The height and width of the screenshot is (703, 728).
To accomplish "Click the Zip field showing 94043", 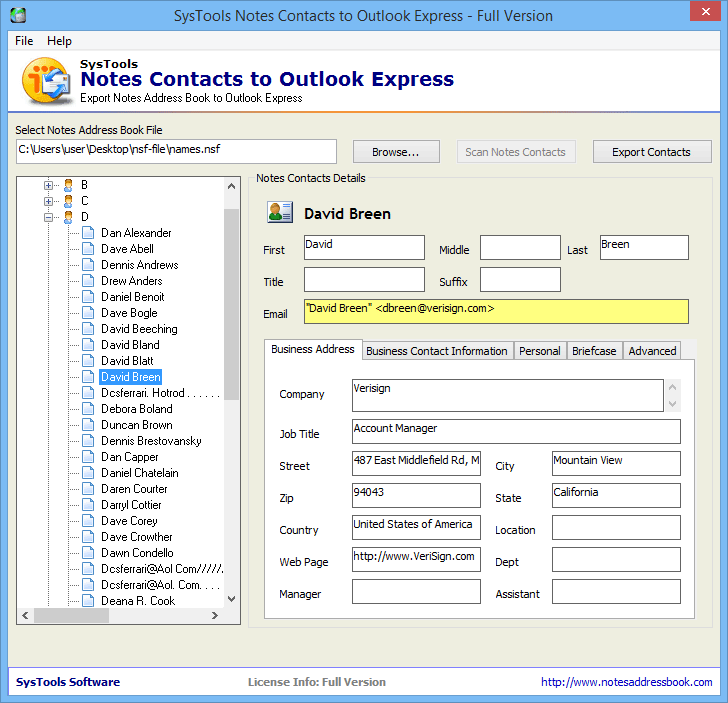I will [416, 495].
